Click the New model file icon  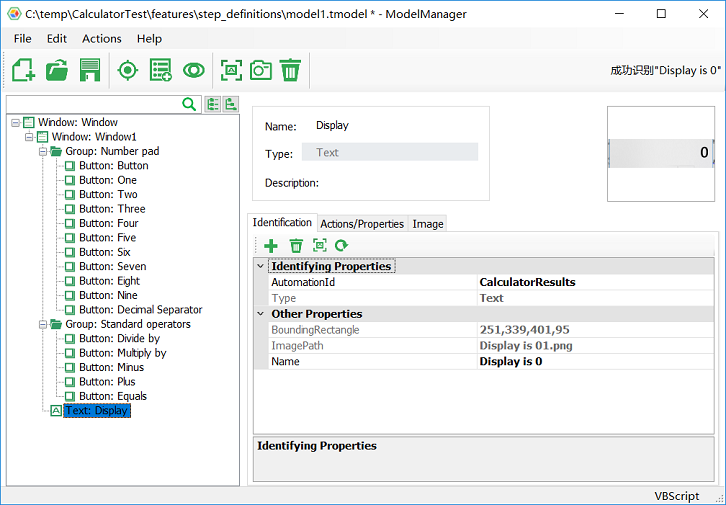coord(23,70)
